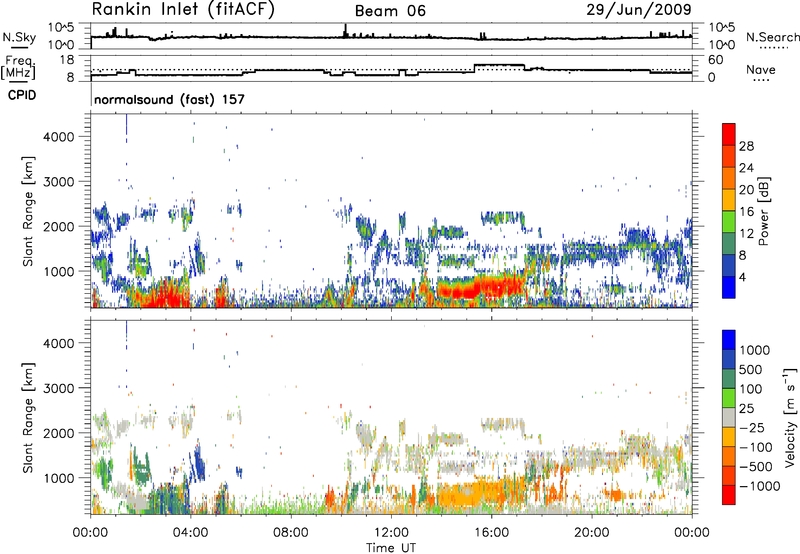Viewport: 800px width, 554px height.
Task: Click the 'Power [dB]' color bar title
Action: 764,211
